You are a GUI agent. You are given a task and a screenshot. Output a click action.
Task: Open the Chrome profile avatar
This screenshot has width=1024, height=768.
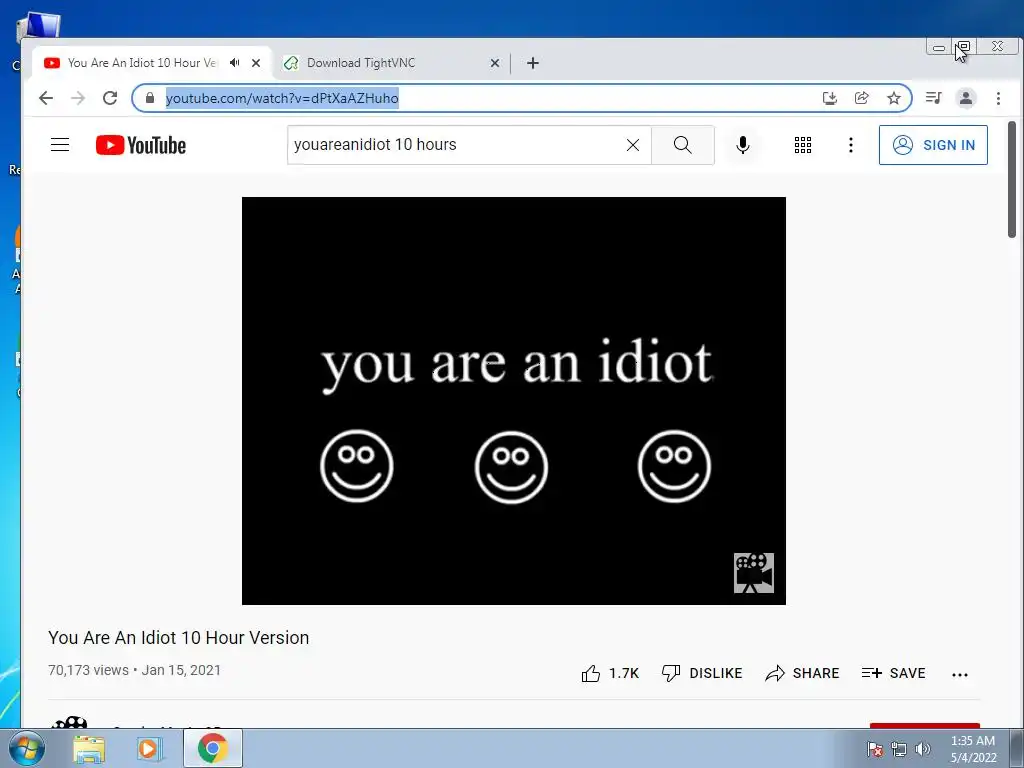tap(965, 98)
